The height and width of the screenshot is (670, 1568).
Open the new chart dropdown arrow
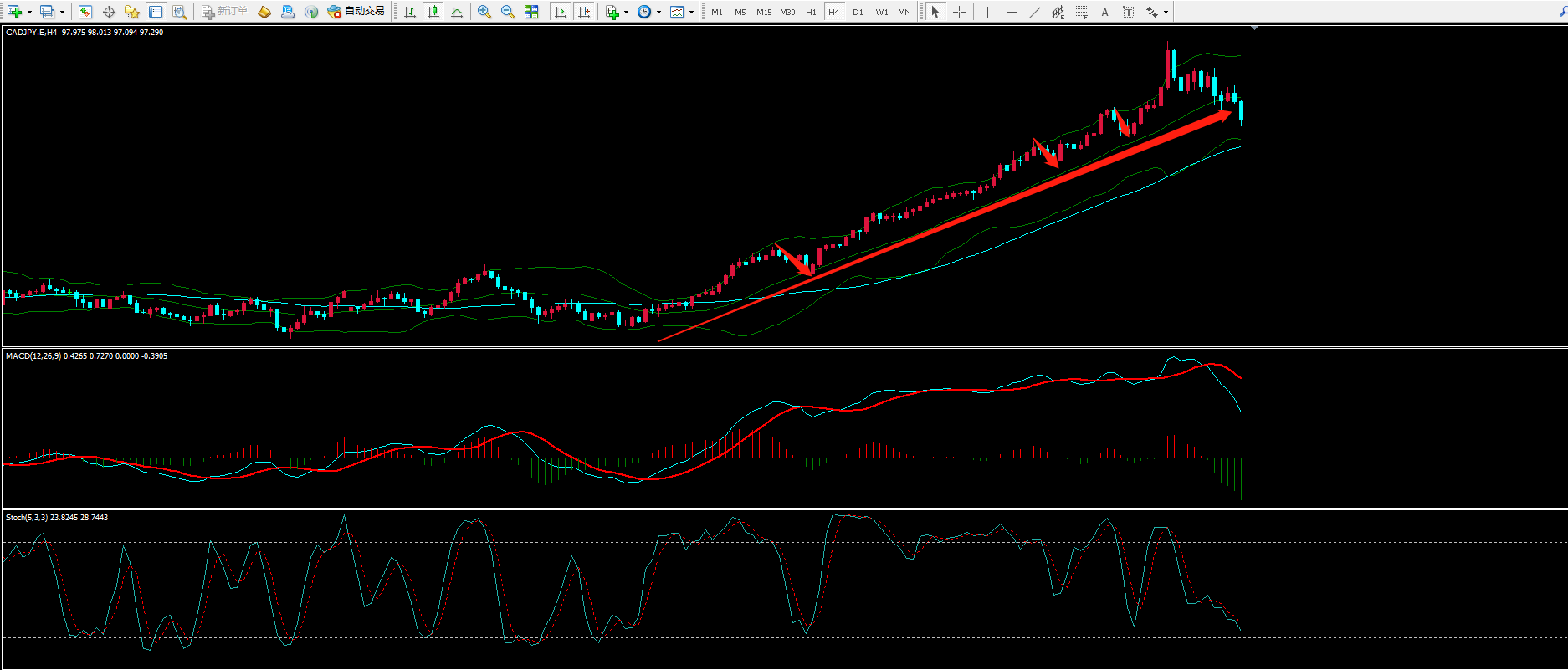click(29, 12)
